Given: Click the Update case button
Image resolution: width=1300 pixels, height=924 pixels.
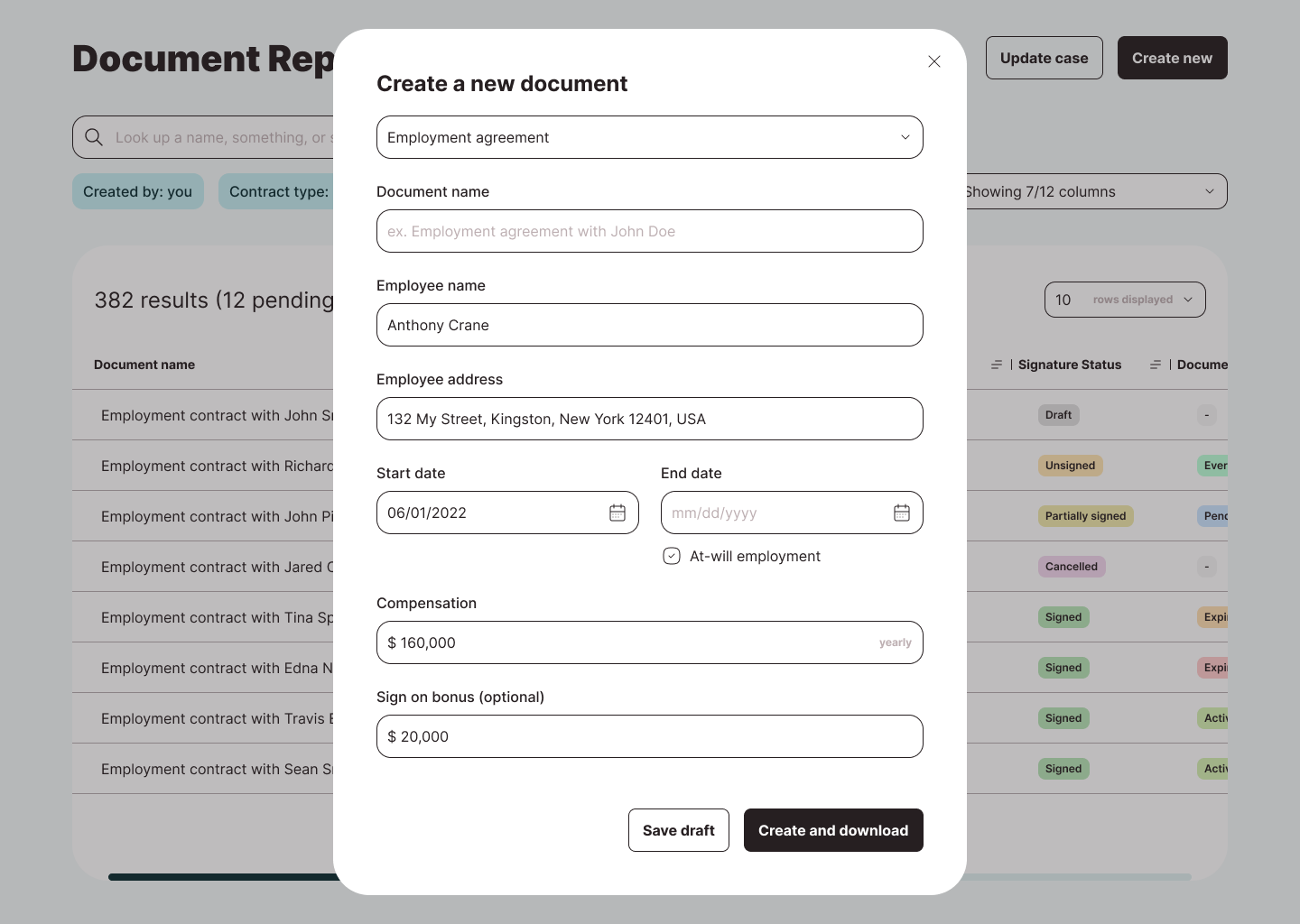Looking at the screenshot, I should (x=1044, y=58).
